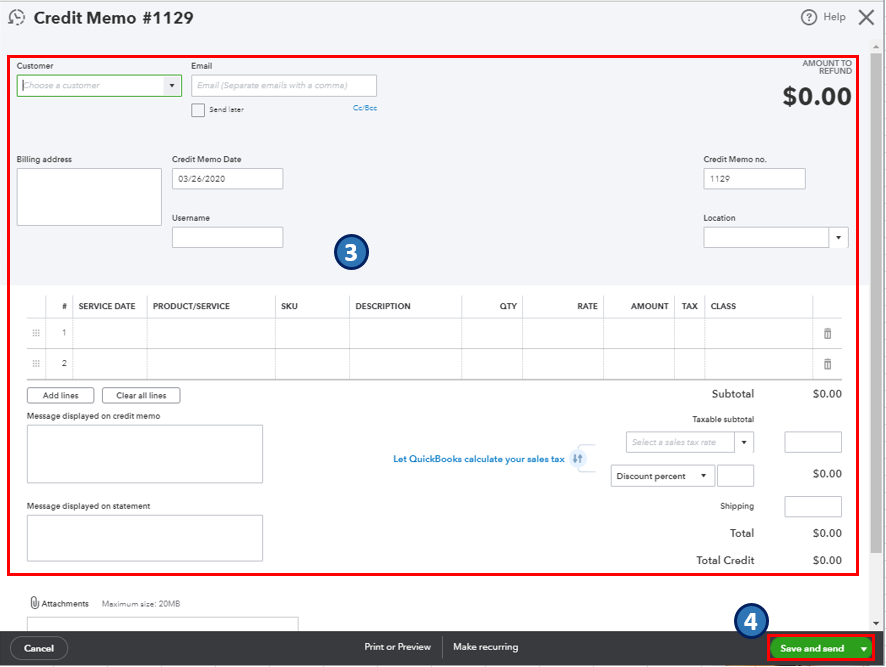Grab the drag handle of line 2
886x667 pixels.
(x=36, y=363)
